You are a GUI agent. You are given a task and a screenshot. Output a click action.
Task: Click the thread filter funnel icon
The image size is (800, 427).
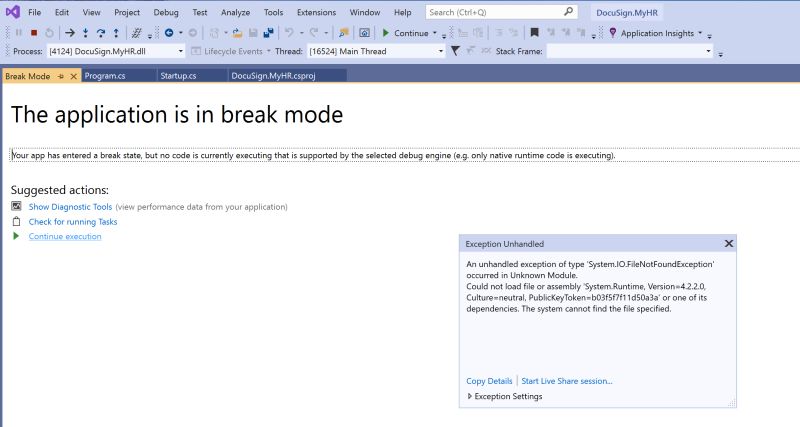[455, 51]
